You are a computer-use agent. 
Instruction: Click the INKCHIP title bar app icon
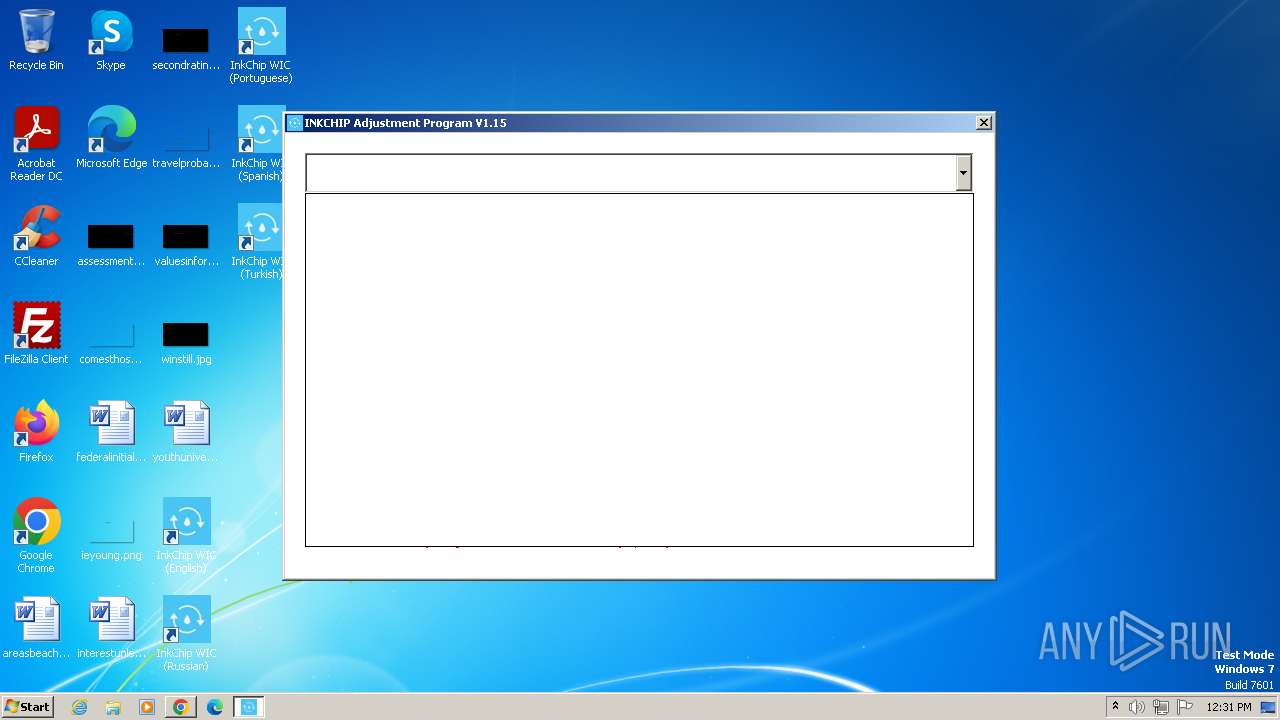pos(295,123)
